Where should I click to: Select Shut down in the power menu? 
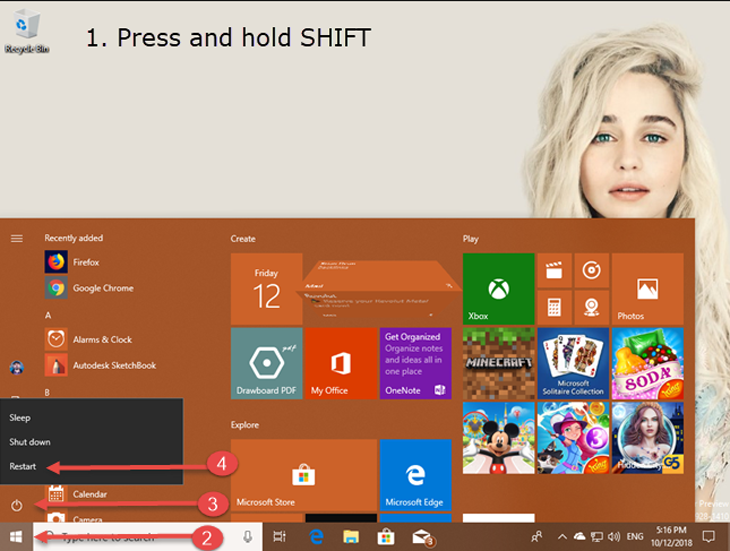[91, 442]
